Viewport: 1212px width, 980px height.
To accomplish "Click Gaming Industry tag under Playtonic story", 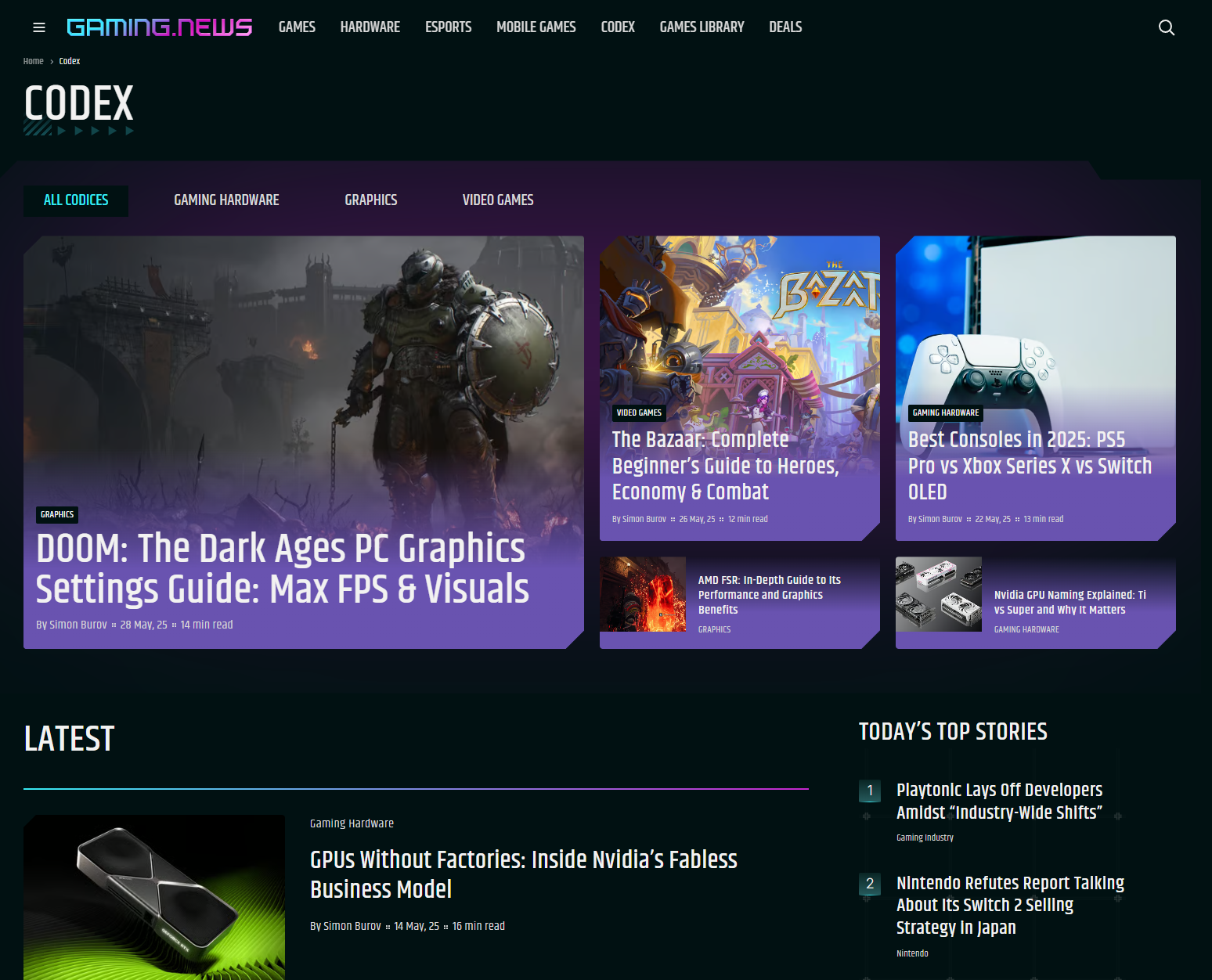I will click(925, 838).
